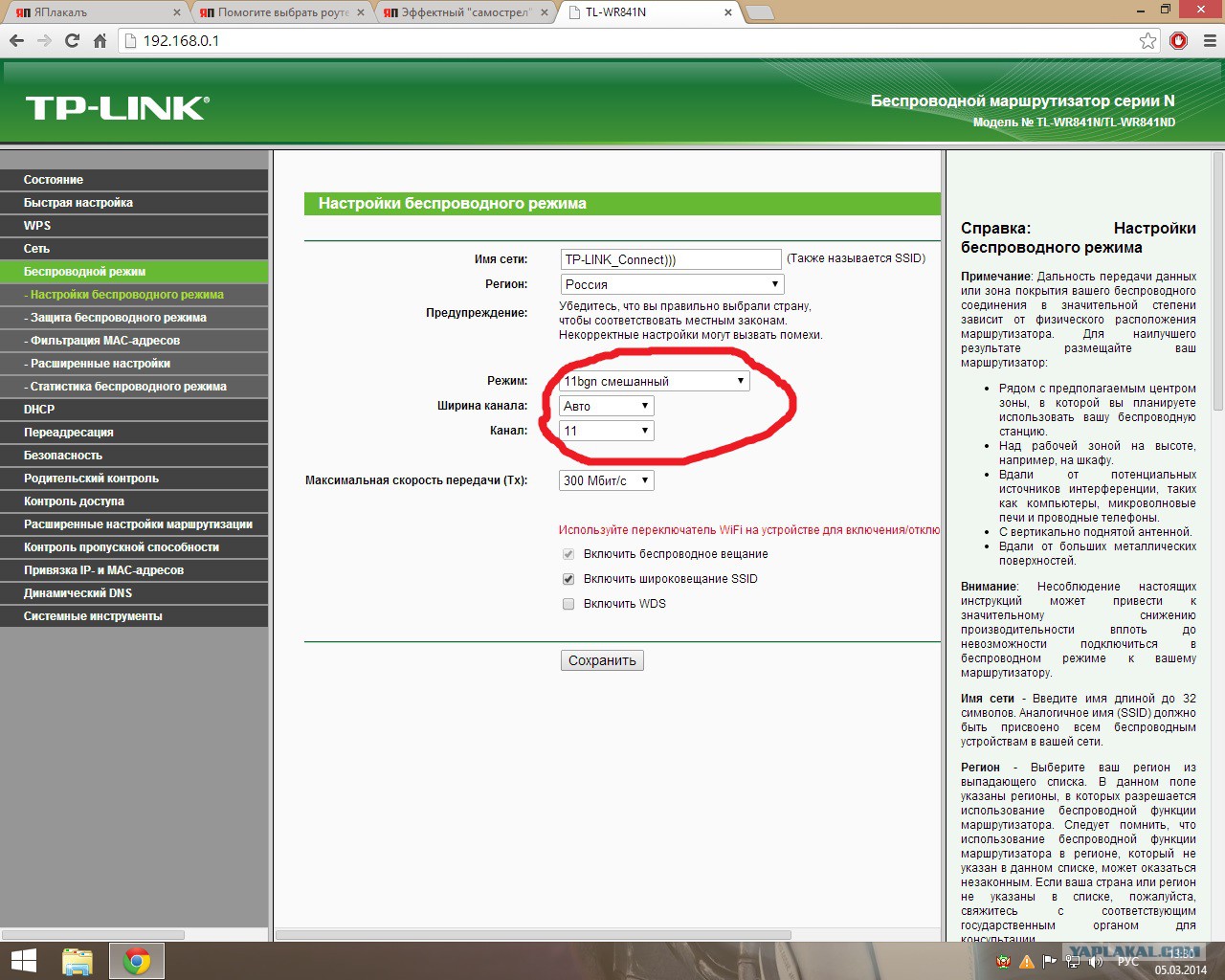Open the WPS sidebar item
The image size is (1225, 980).
click(134, 226)
